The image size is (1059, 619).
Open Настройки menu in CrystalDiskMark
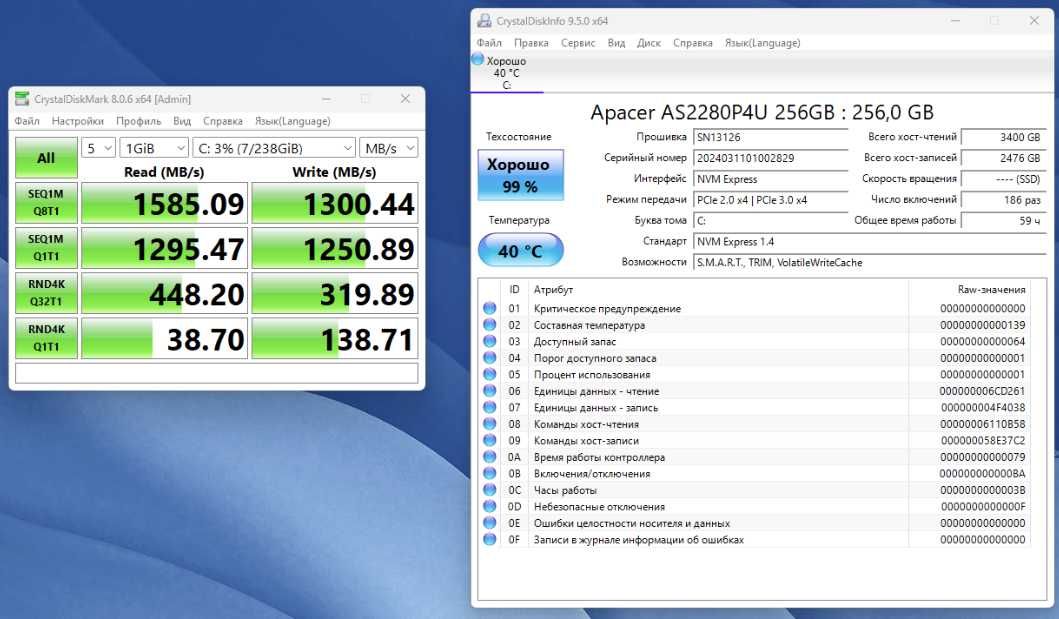(x=78, y=121)
